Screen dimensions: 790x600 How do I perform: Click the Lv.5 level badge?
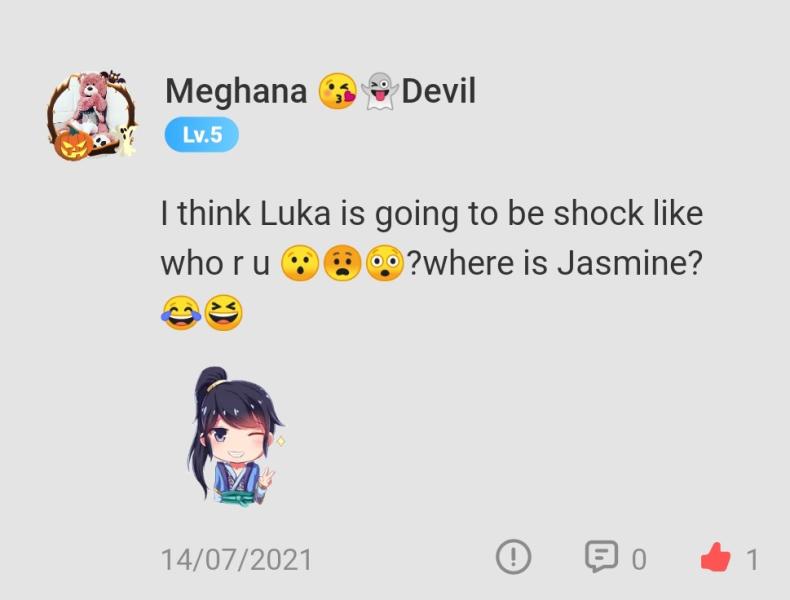click(x=202, y=135)
